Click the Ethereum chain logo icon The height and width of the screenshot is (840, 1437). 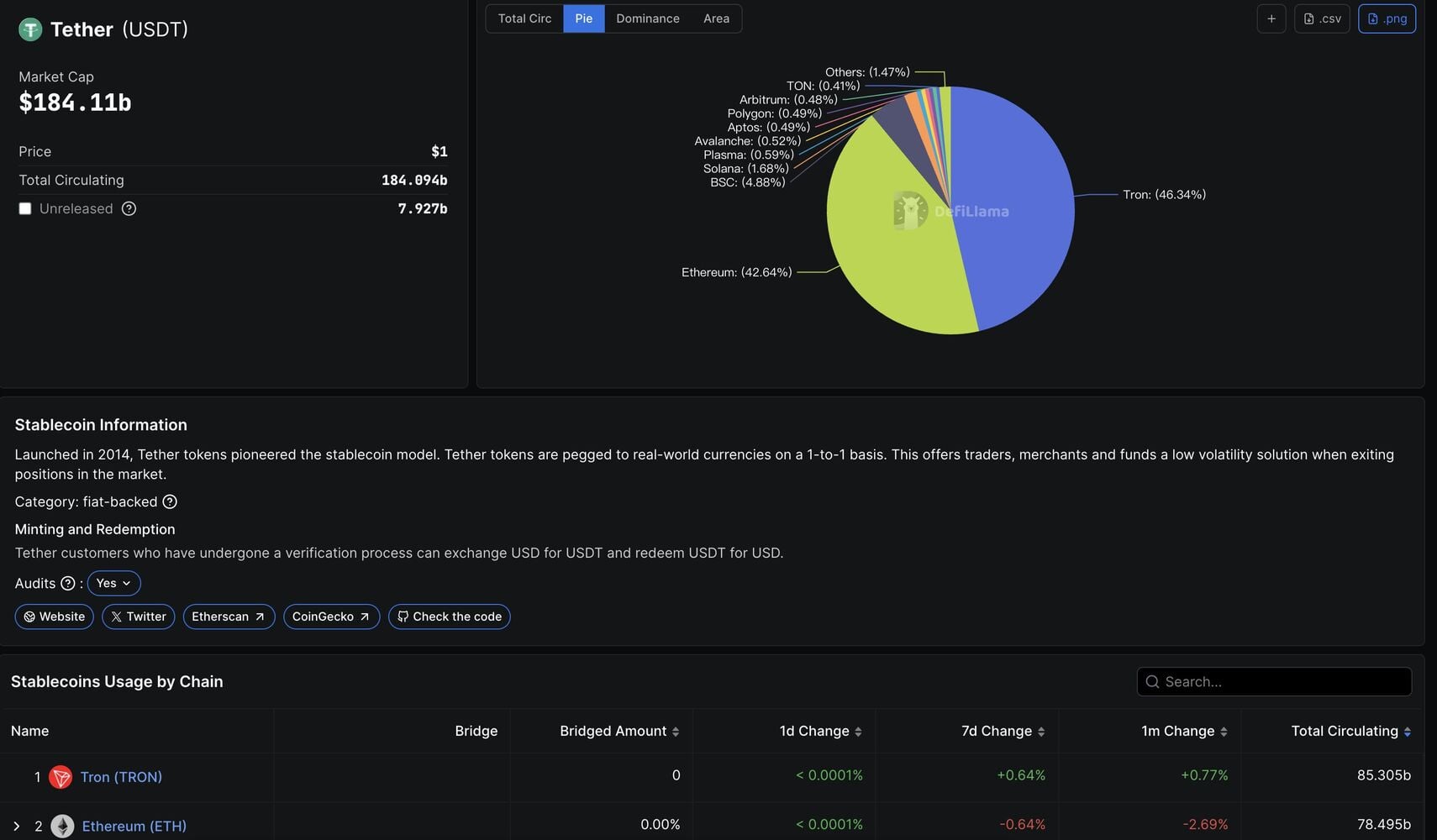point(62,826)
